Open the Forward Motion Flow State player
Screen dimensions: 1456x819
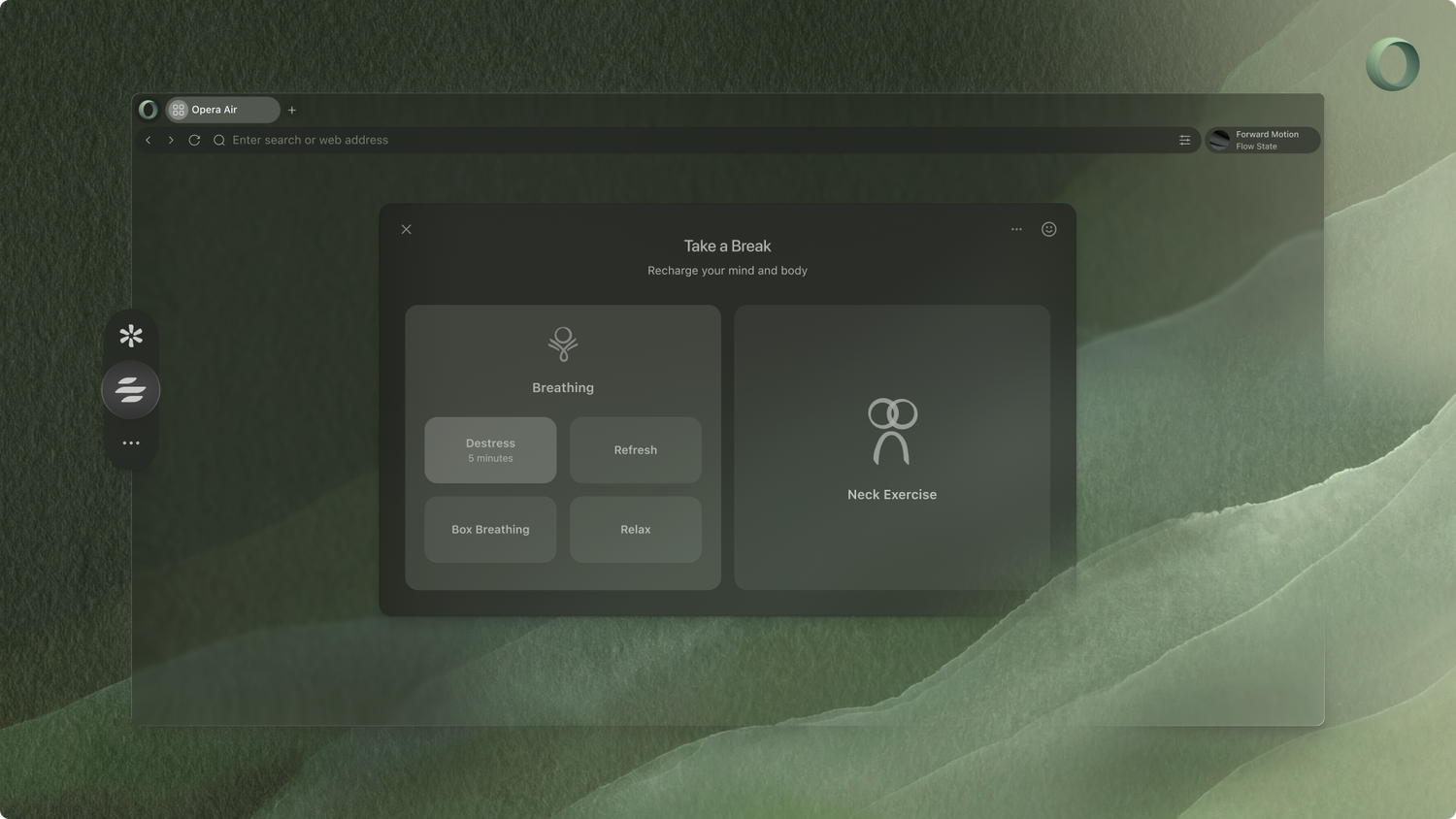click(x=1263, y=140)
